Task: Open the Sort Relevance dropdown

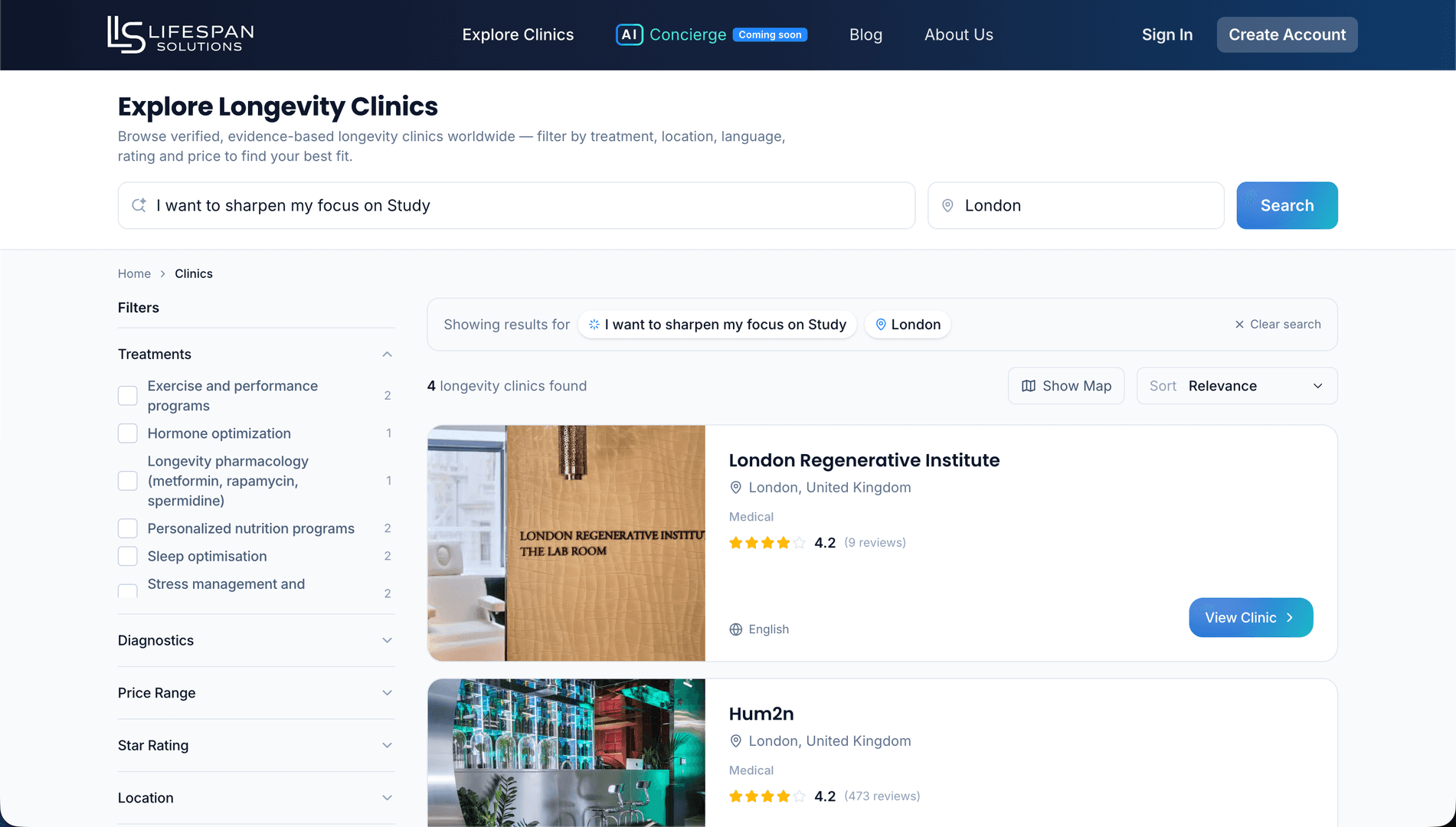Action: pos(1237,386)
